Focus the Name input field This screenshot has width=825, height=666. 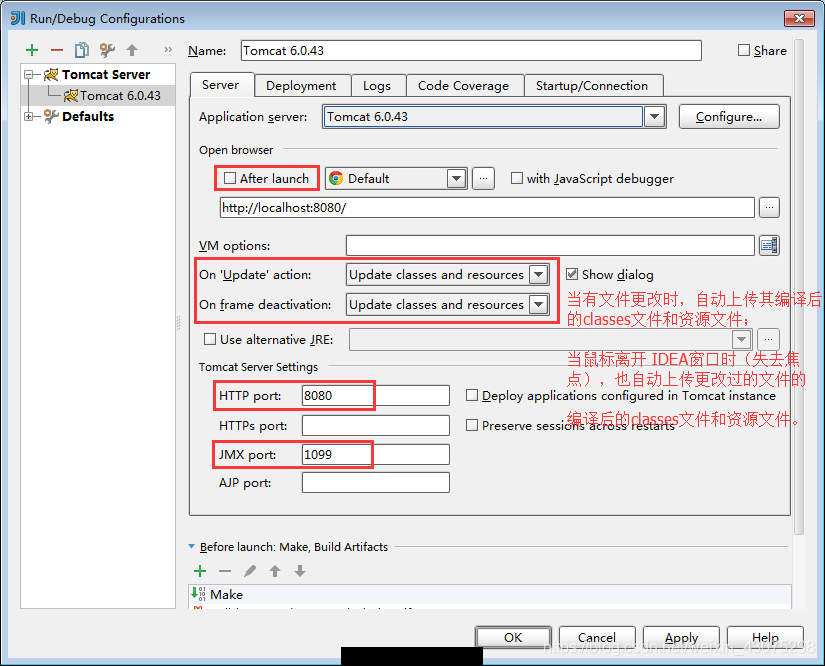click(471, 51)
